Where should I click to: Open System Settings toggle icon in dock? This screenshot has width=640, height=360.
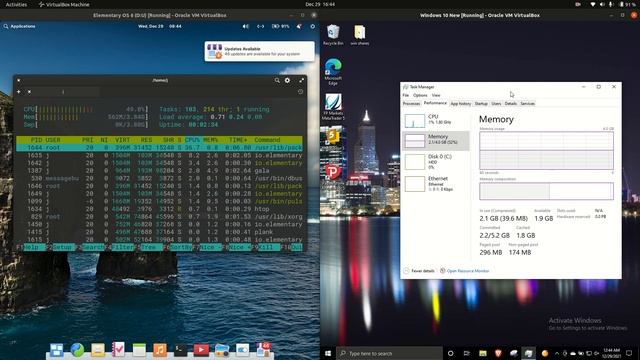click(242, 350)
